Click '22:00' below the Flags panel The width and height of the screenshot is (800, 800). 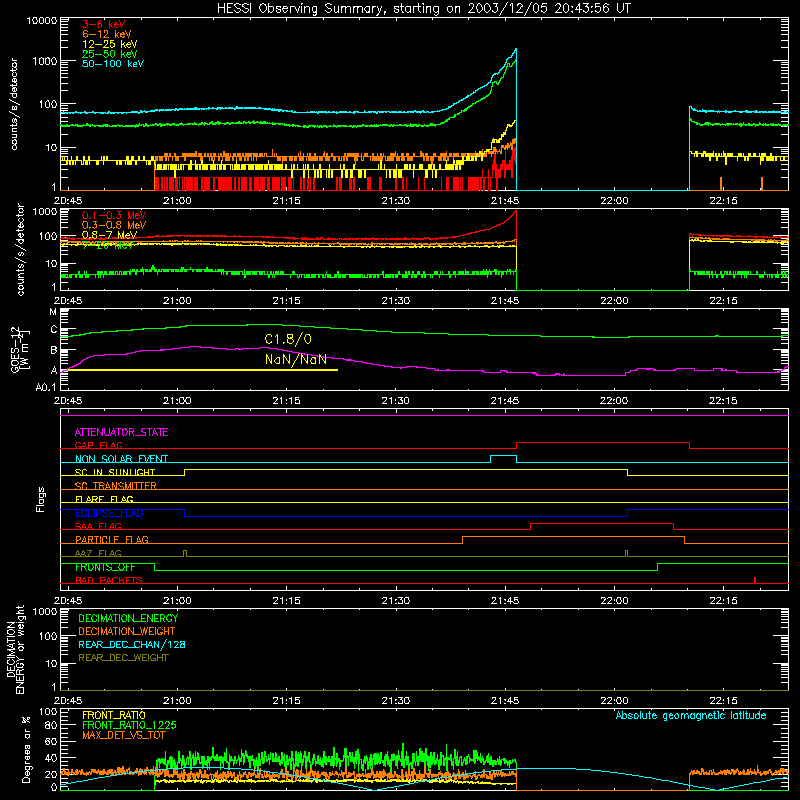point(614,601)
